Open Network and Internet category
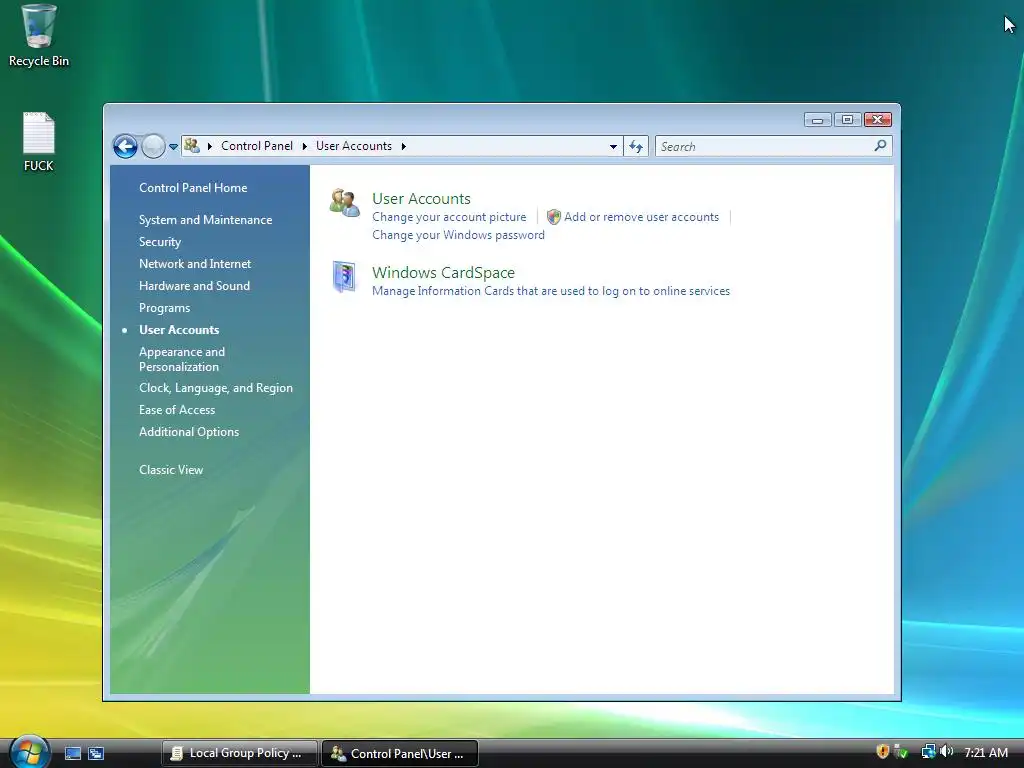 coord(195,264)
